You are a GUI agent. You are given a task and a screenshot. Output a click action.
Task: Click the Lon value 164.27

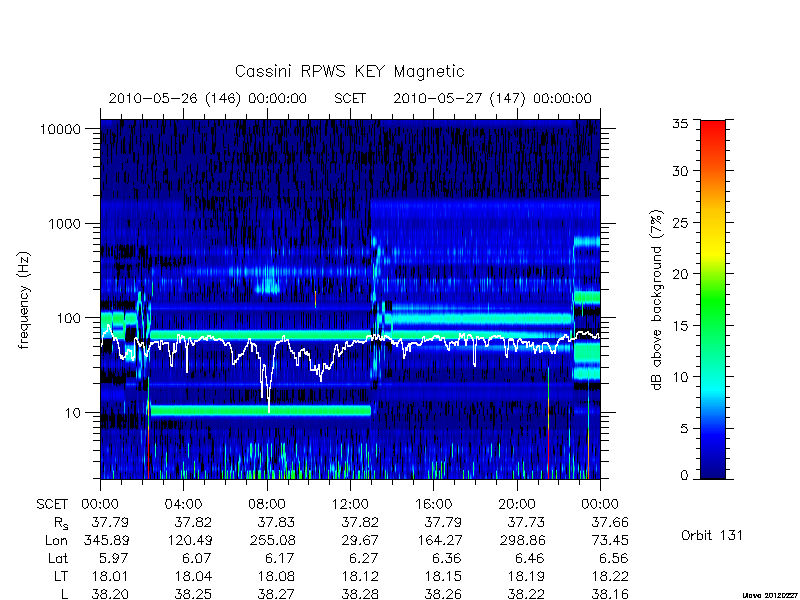point(438,540)
